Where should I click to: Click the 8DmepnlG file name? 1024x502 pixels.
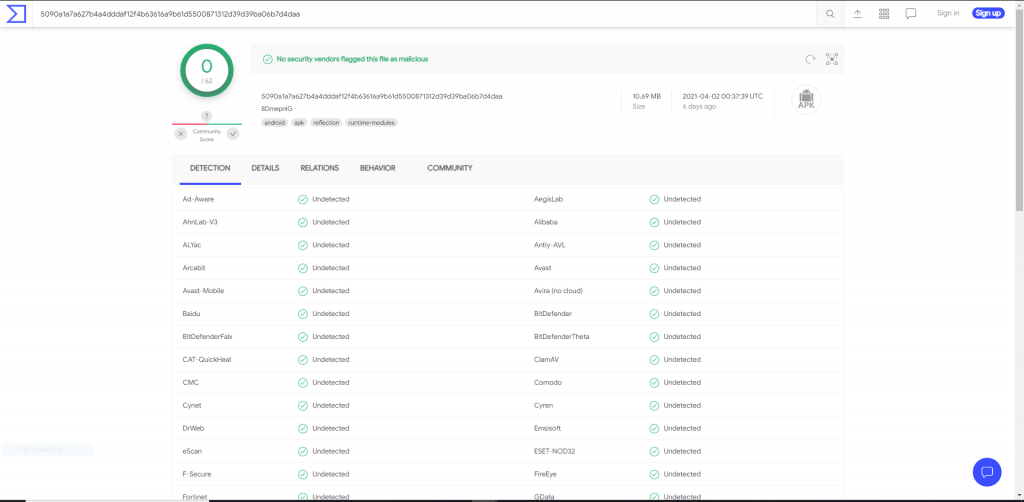(x=276, y=108)
